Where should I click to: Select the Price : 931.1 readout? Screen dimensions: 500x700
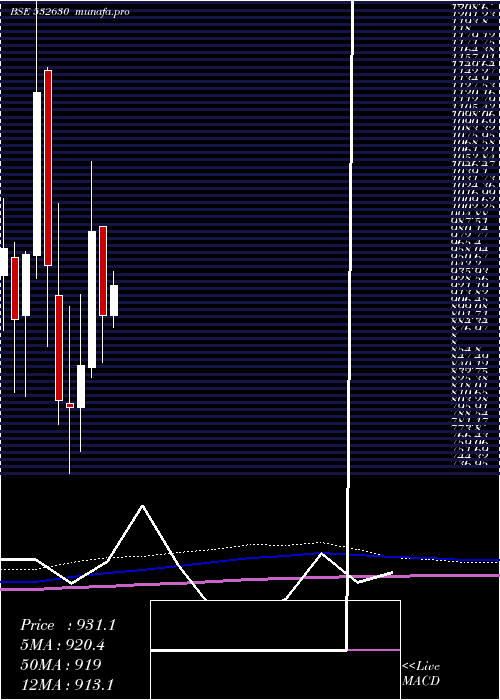pyautogui.click(x=68, y=625)
